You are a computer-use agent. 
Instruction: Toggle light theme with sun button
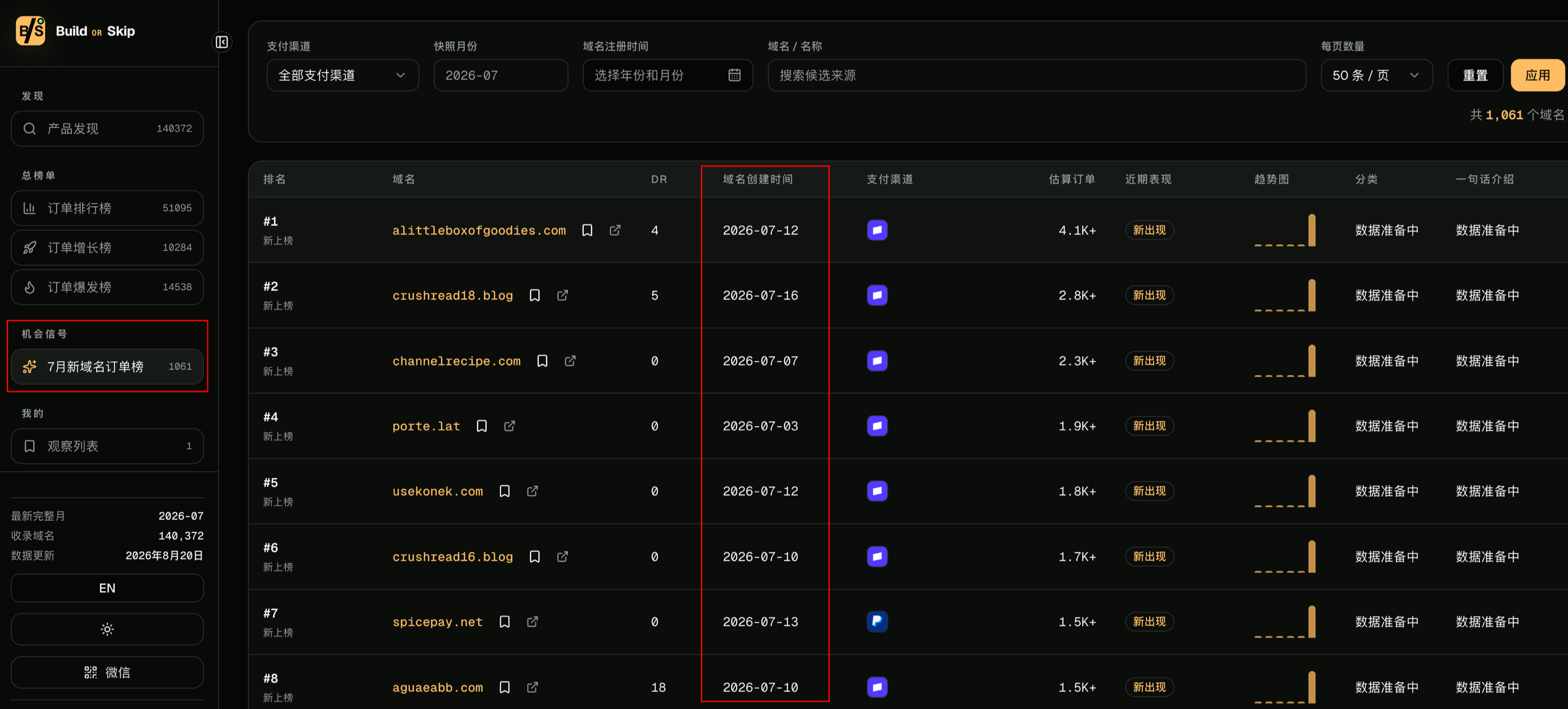(x=107, y=629)
